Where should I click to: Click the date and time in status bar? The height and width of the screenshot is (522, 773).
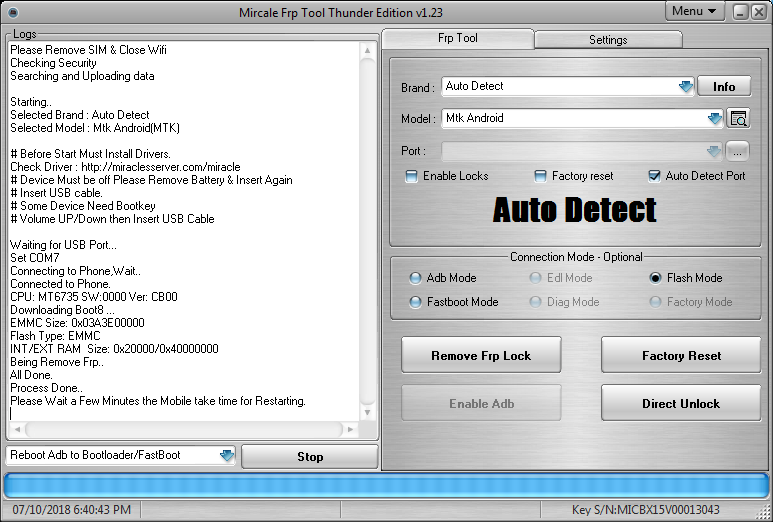[x=72, y=510]
